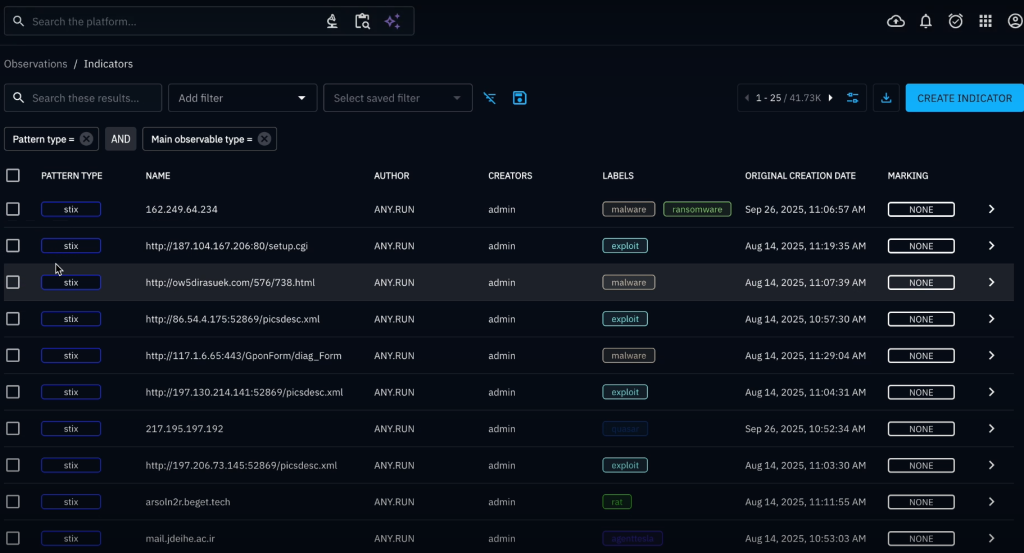This screenshot has width=1024, height=553.
Task: Open the cloud import icon
Action: pos(896,22)
